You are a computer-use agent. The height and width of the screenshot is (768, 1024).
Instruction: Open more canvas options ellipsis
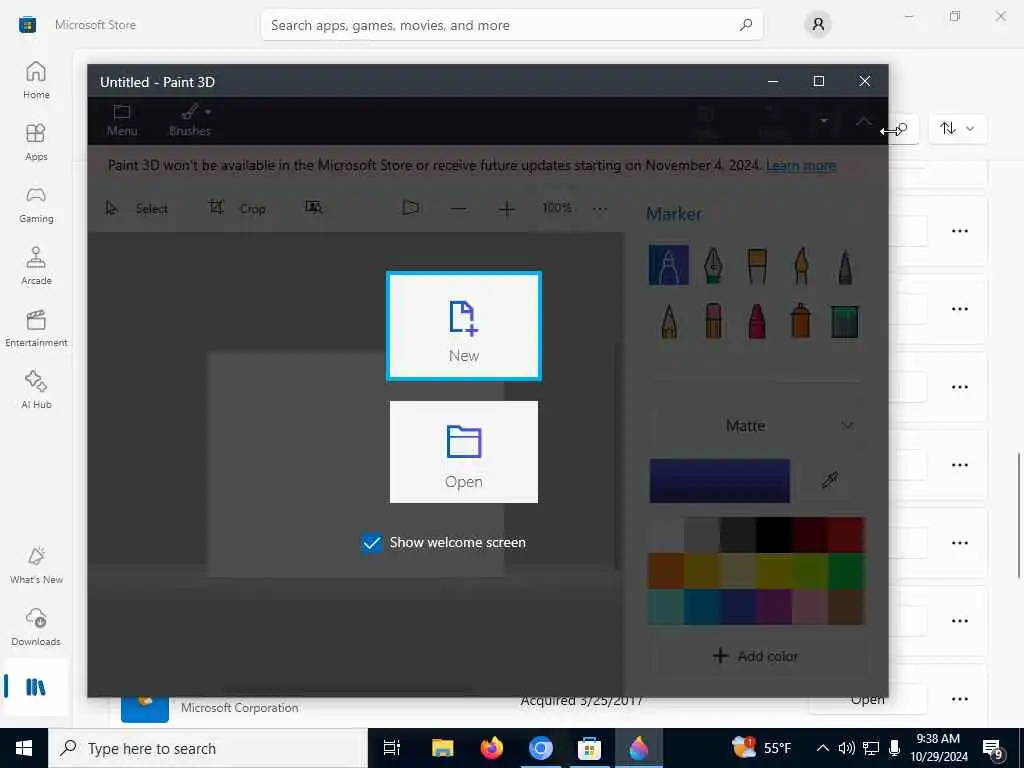click(x=600, y=209)
